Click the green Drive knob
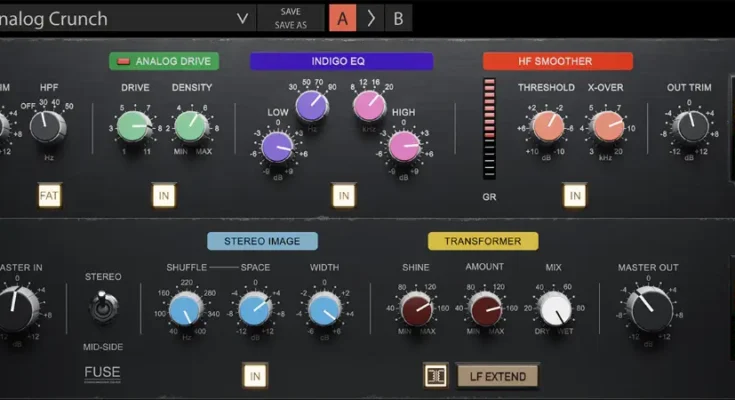 134,125
